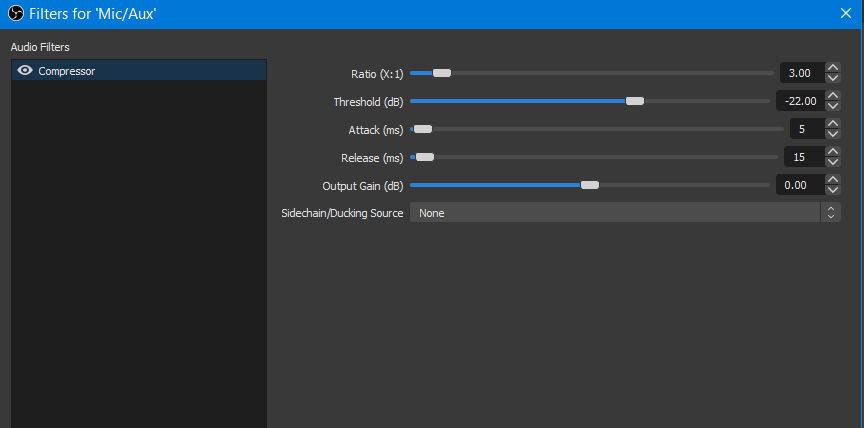
Task: Click the Output Gain (dB) label
Action: pyautogui.click(x=363, y=186)
